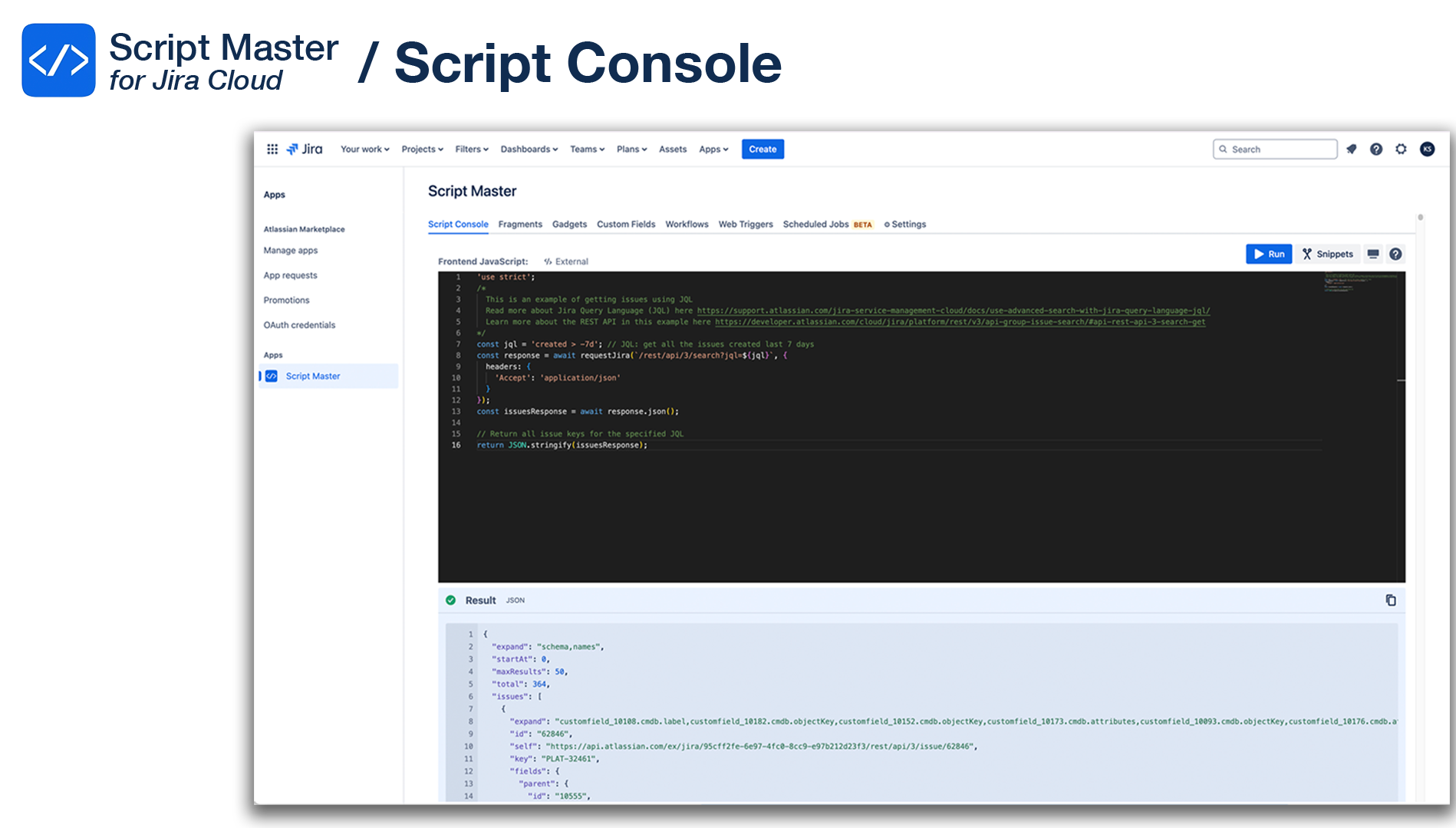Viewport: 1456px width, 828px height.
Task: Open the Jira app switcher grid icon
Action: pos(272,149)
